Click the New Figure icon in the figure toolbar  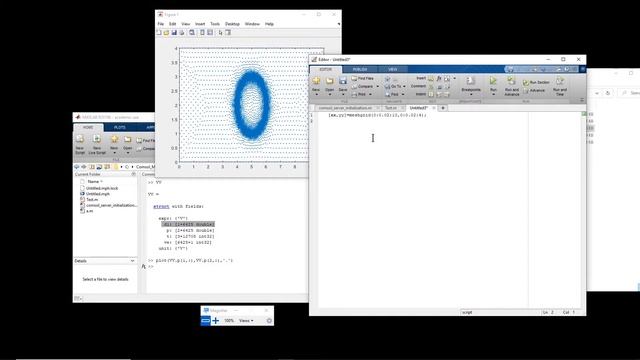[159, 33]
